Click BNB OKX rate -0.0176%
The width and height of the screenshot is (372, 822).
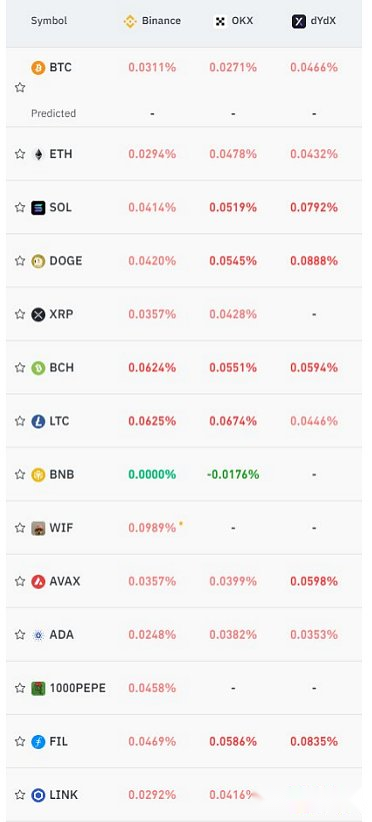click(x=233, y=474)
